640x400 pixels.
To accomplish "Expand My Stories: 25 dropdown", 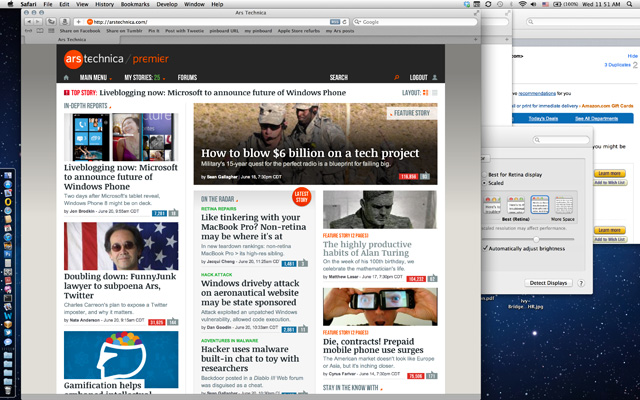I will pos(145,78).
